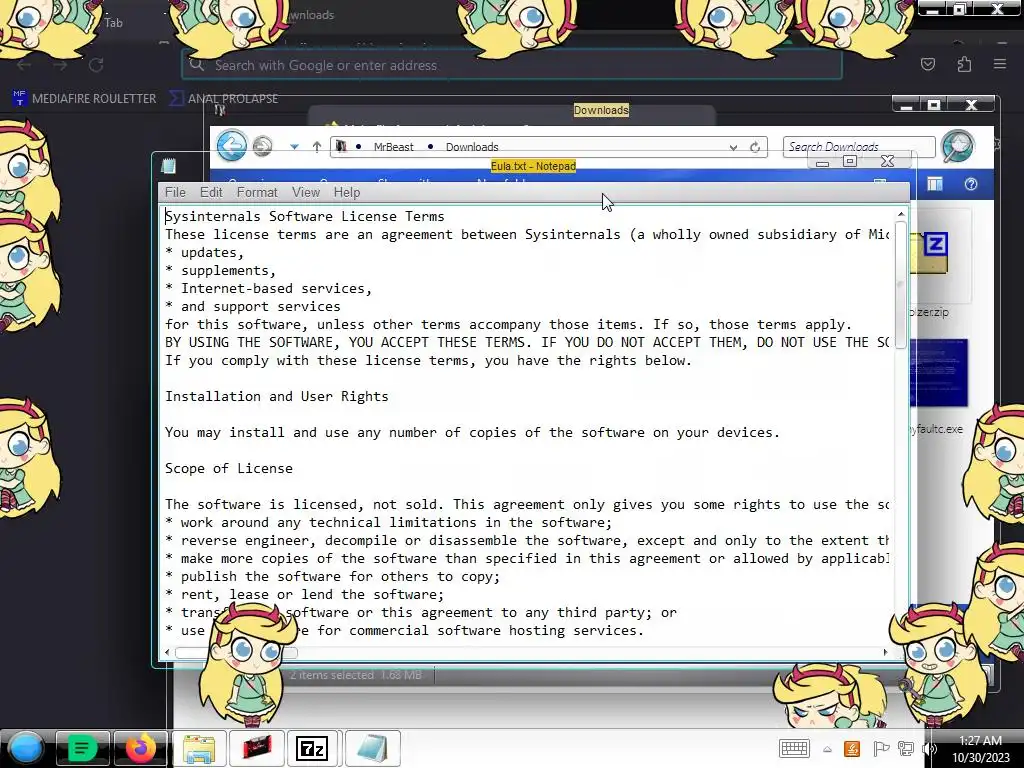Click the Back button in Downloads explorer window
Screen dimensions: 1024x768
232,145
